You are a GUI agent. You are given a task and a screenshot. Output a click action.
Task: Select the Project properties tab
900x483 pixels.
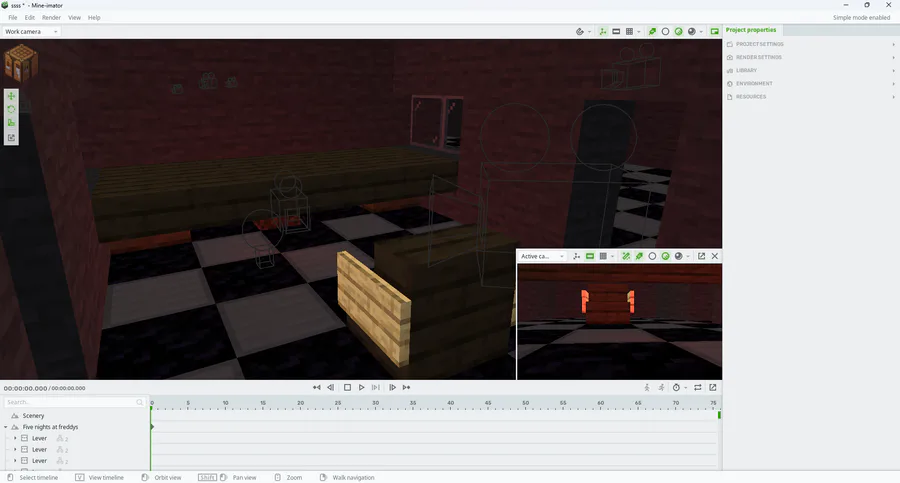pyautogui.click(x=751, y=30)
